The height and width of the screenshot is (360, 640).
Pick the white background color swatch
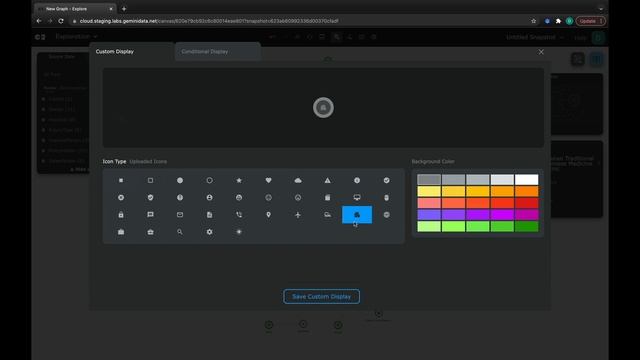[x=527, y=180]
